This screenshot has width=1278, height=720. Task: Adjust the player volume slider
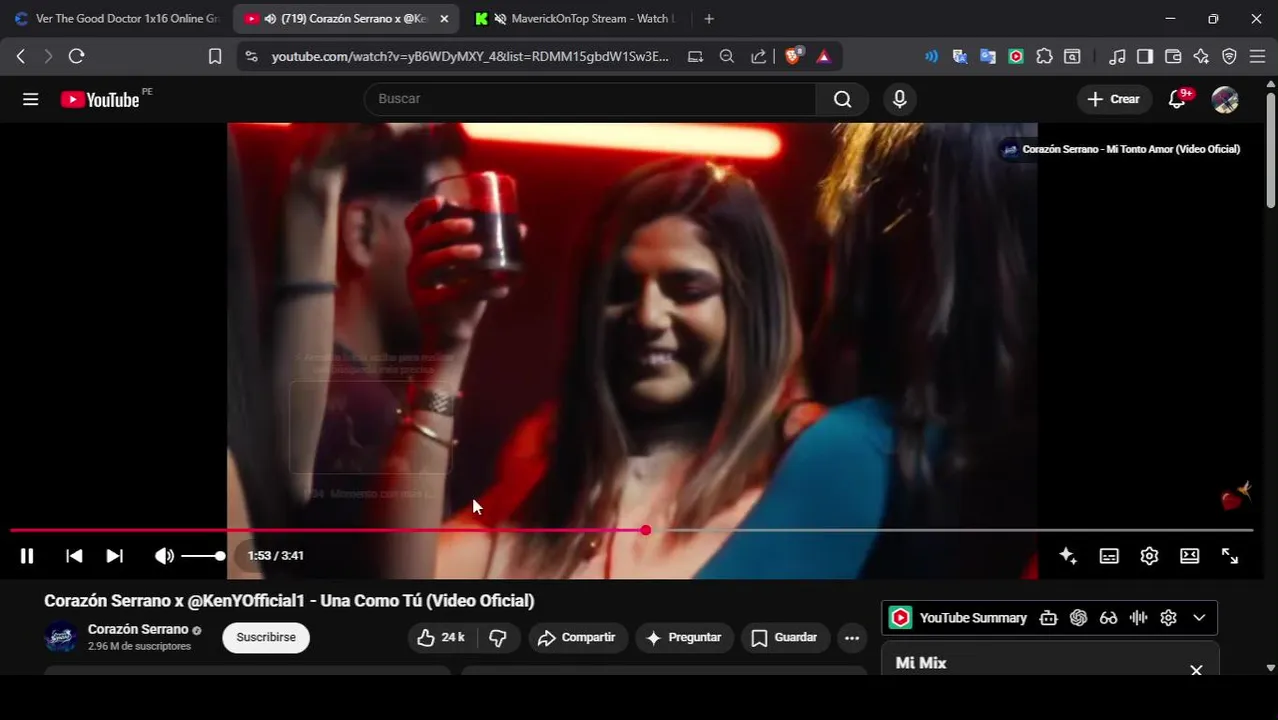pos(203,556)
